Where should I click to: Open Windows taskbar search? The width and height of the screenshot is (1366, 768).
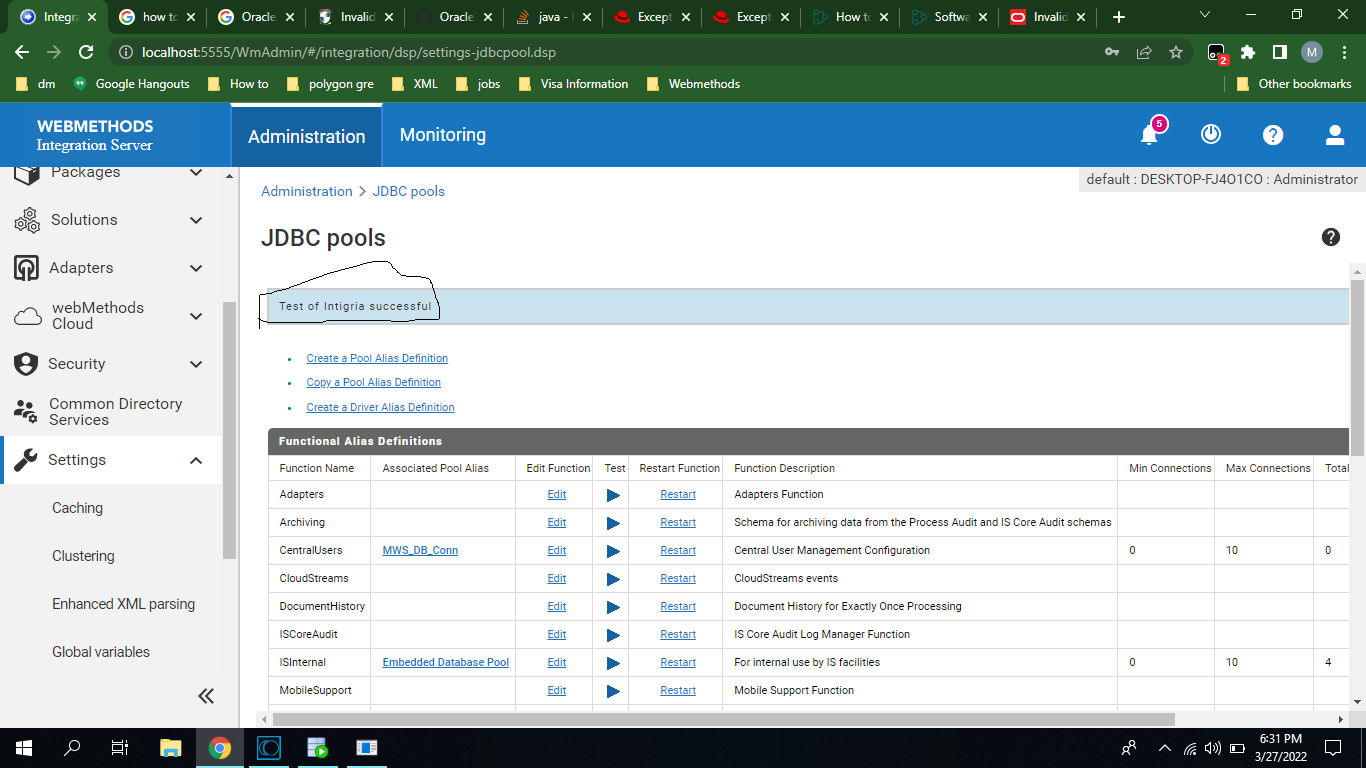[72, 748]
